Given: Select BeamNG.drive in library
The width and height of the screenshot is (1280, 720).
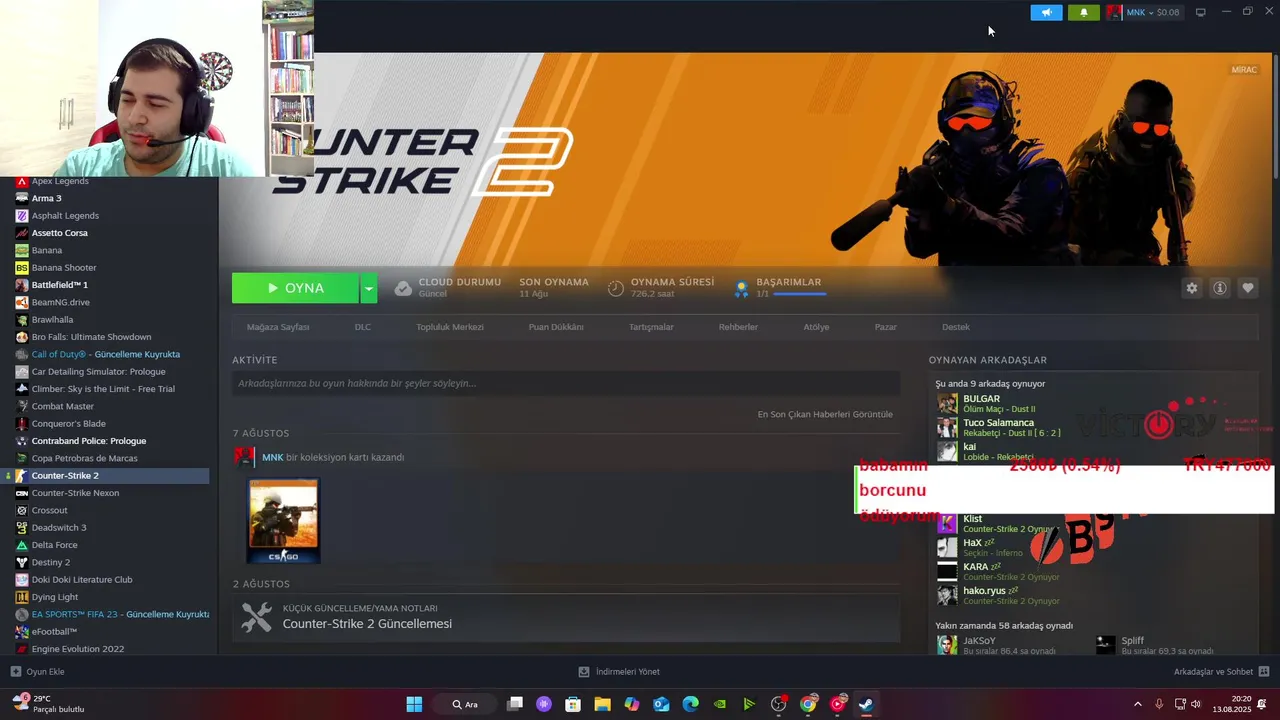Looking at the screenshot, I should (60, 302).
